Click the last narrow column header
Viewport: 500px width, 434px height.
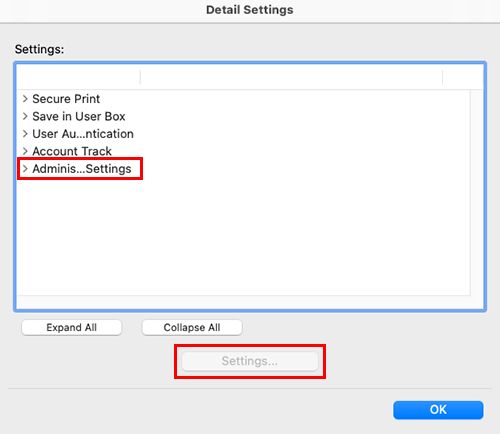[463, 77]
